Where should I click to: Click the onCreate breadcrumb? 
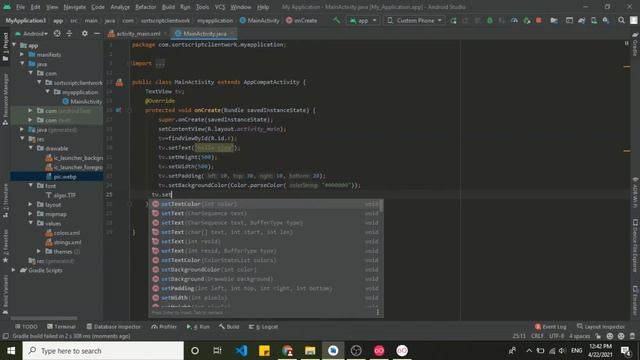click(x=302, y=20)
